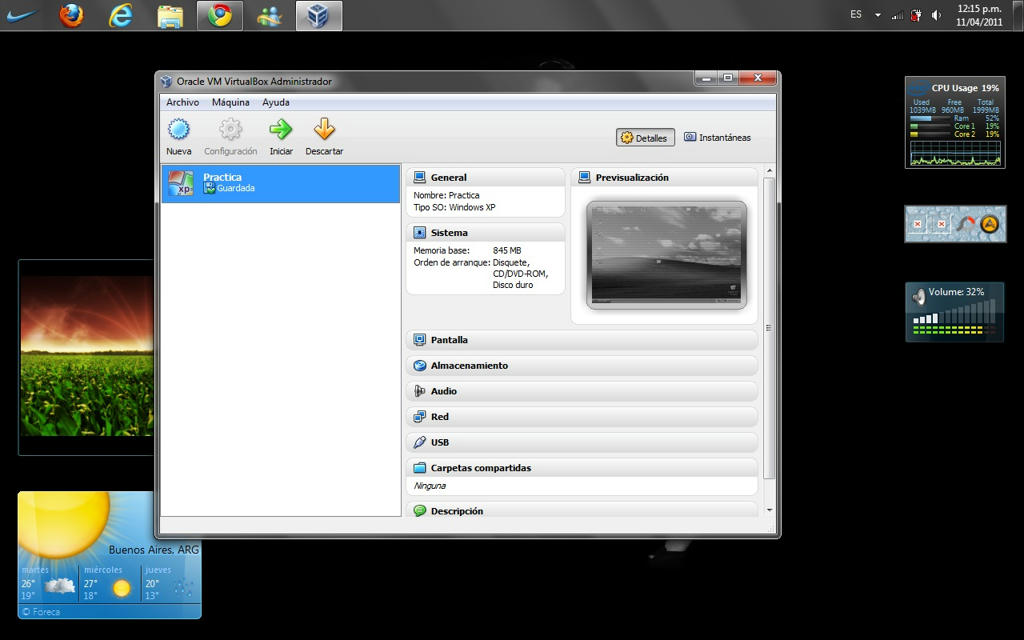Screen dimensions: 1024x640
Task: Switch to Chrome in the taskbar
Action: point(220,16)
